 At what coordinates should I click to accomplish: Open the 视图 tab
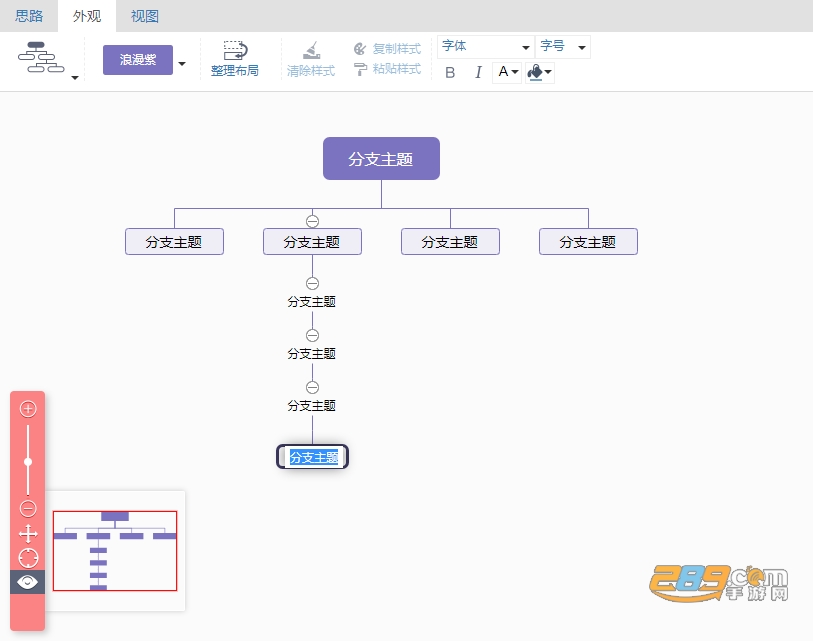click(x=145, y=16)
